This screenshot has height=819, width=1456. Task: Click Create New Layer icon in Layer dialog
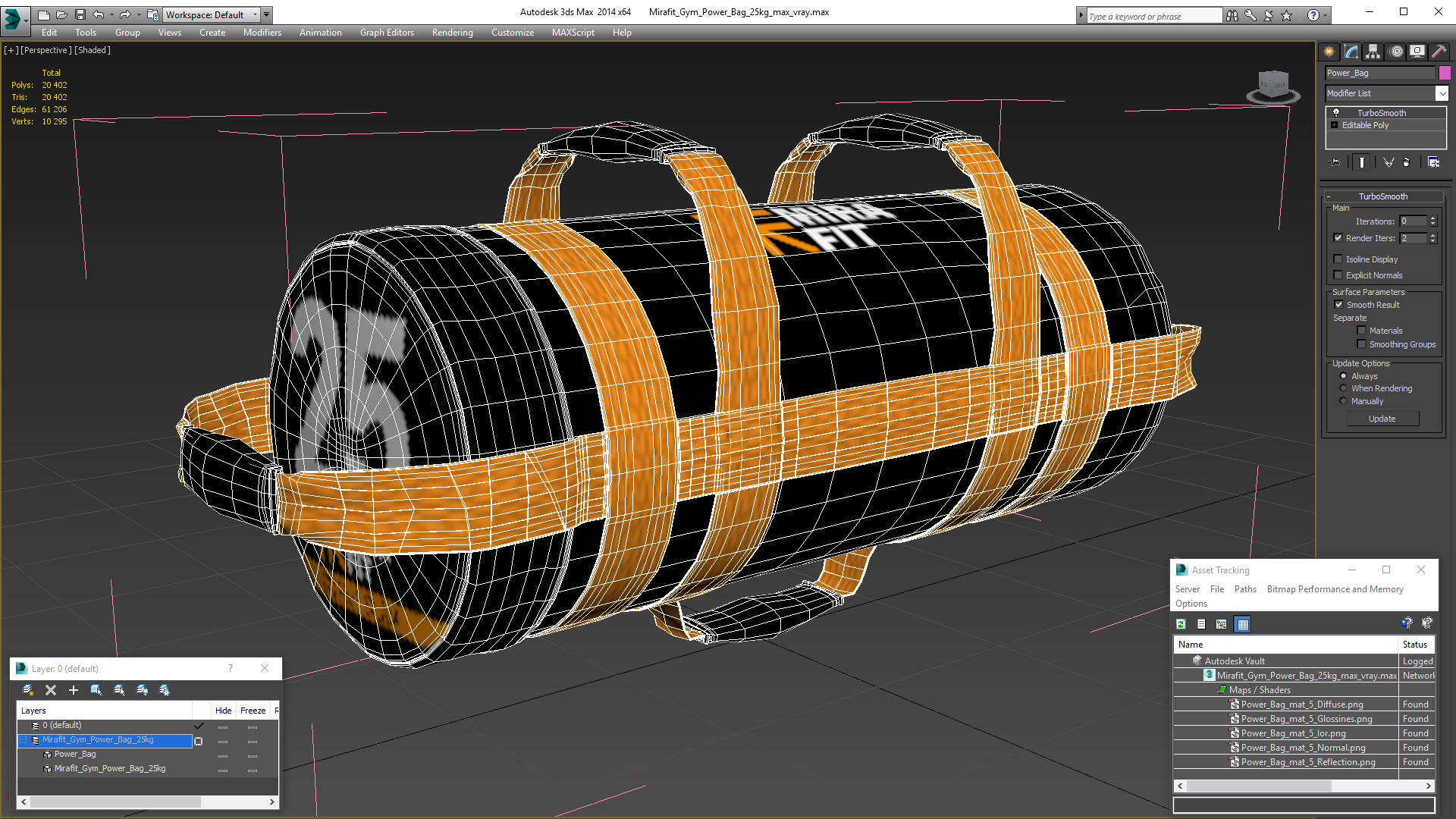pyautogui.click(x=28, y=690)
